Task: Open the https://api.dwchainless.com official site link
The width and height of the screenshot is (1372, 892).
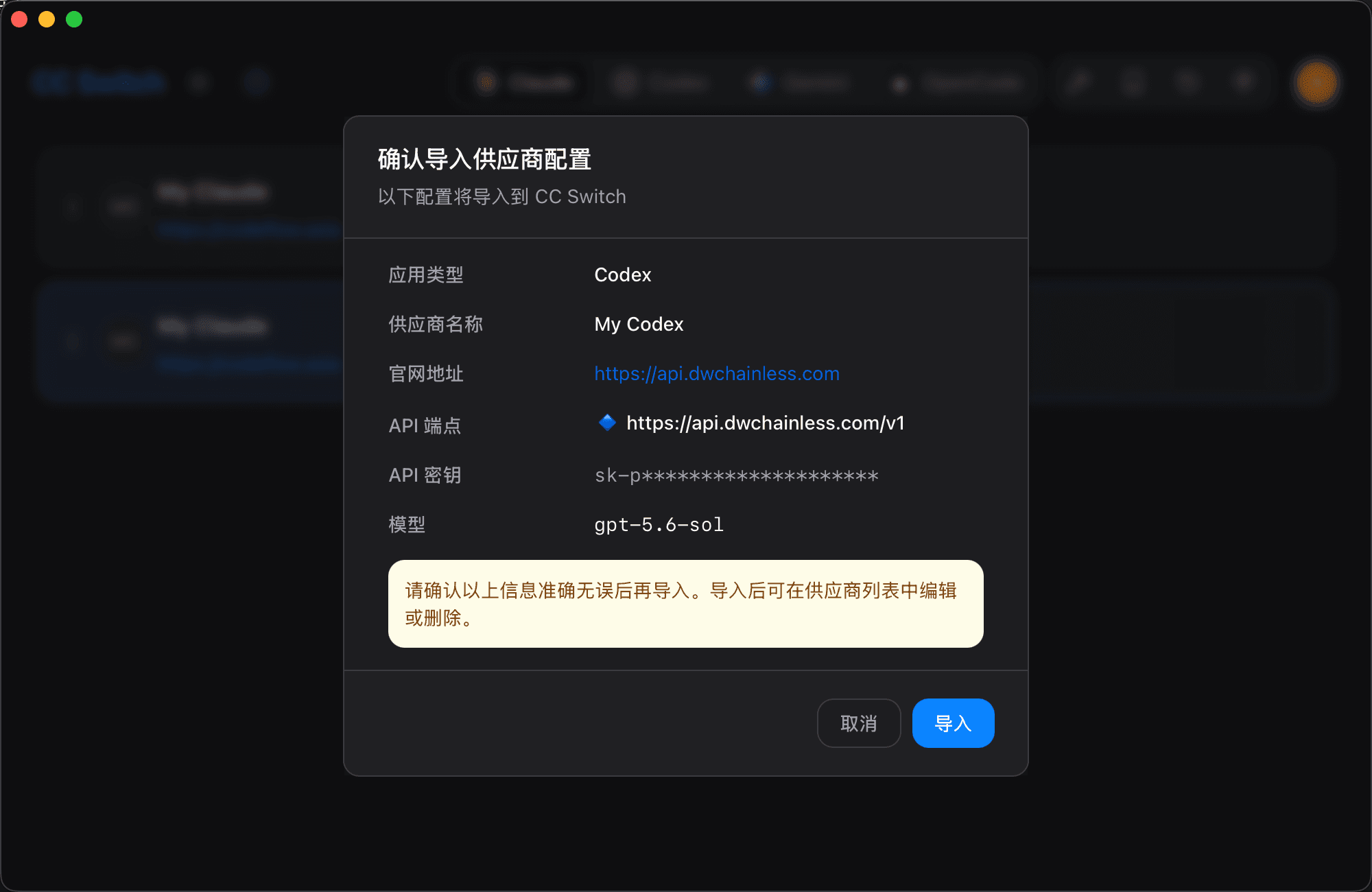Action: coord(717,373)
